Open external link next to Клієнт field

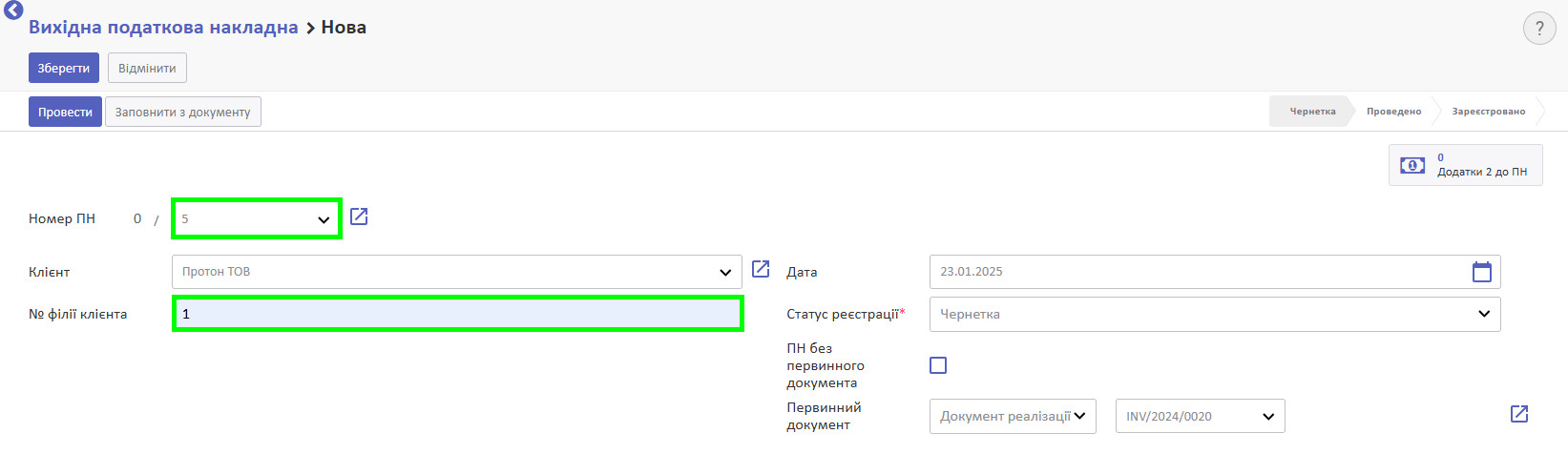(x=761, y=269)
